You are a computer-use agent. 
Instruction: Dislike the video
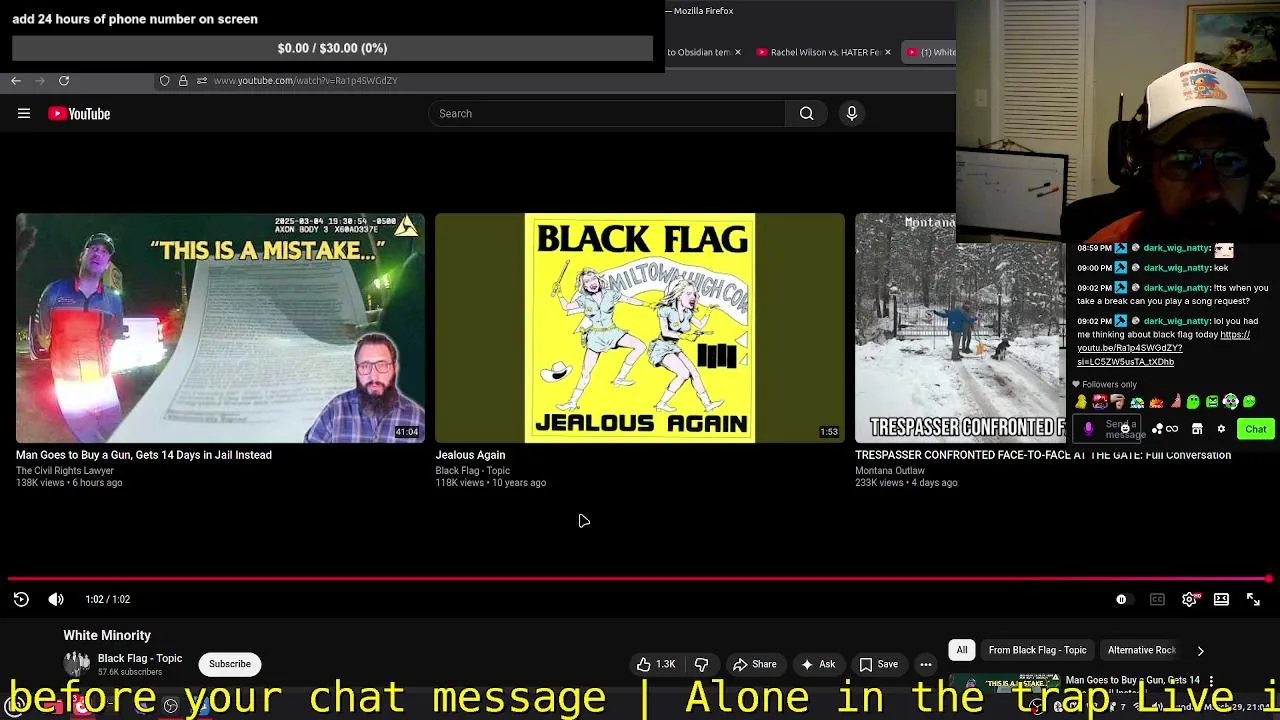[702, 664]
